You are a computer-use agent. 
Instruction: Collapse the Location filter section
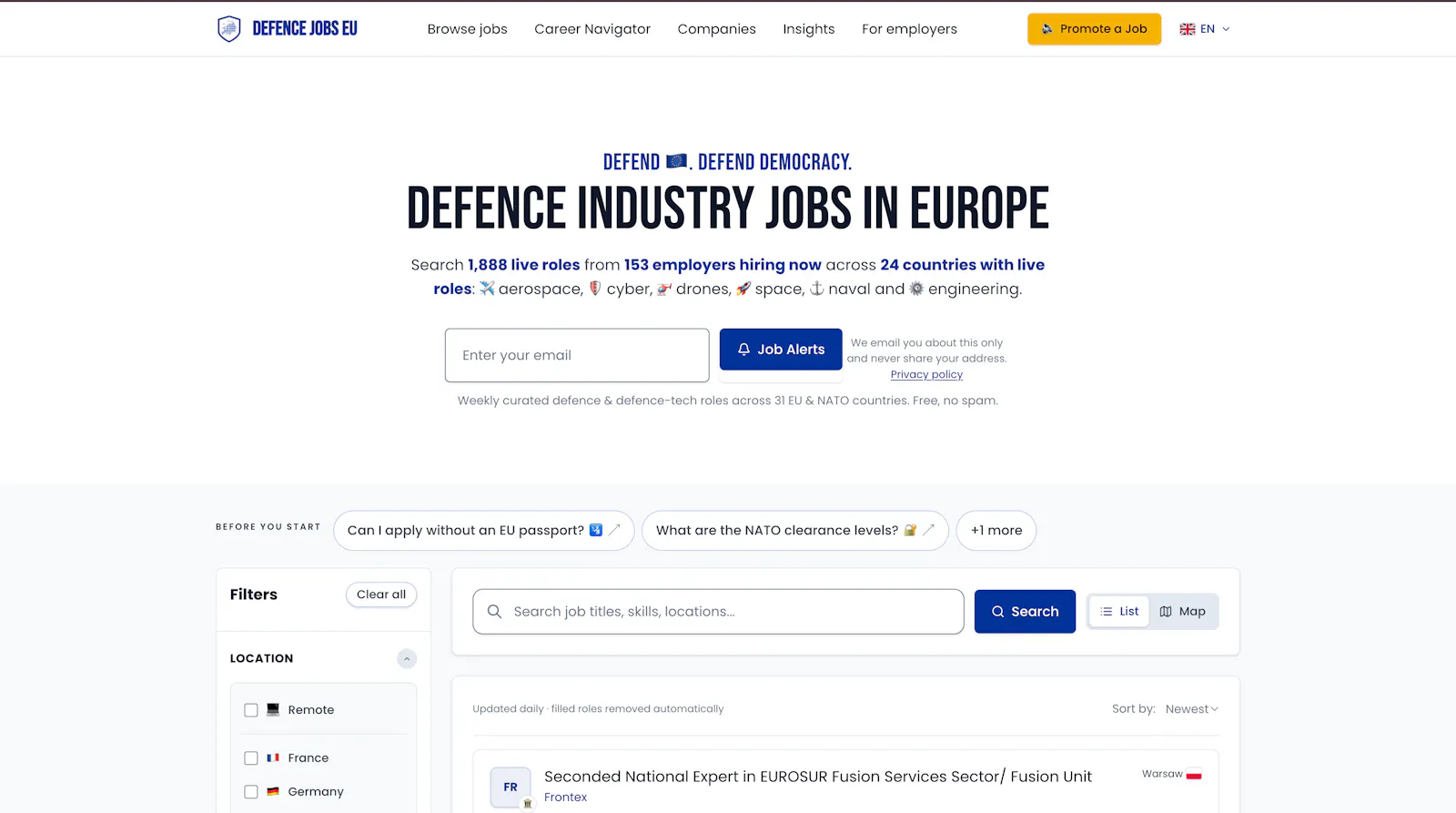(407, 658)
